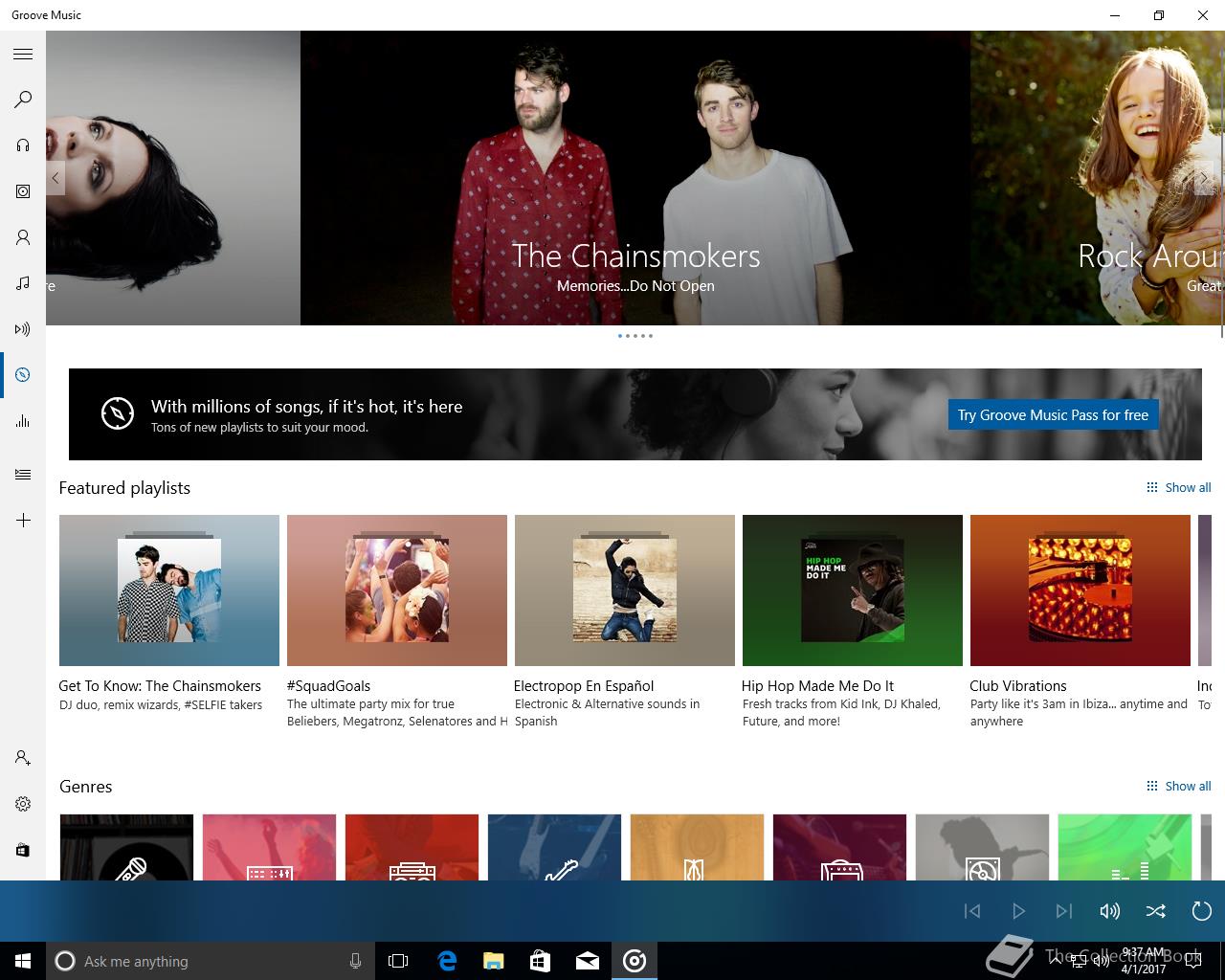
Task: Click 'Hip Hop Made Me Do It' title
Action: coord(817,685)
